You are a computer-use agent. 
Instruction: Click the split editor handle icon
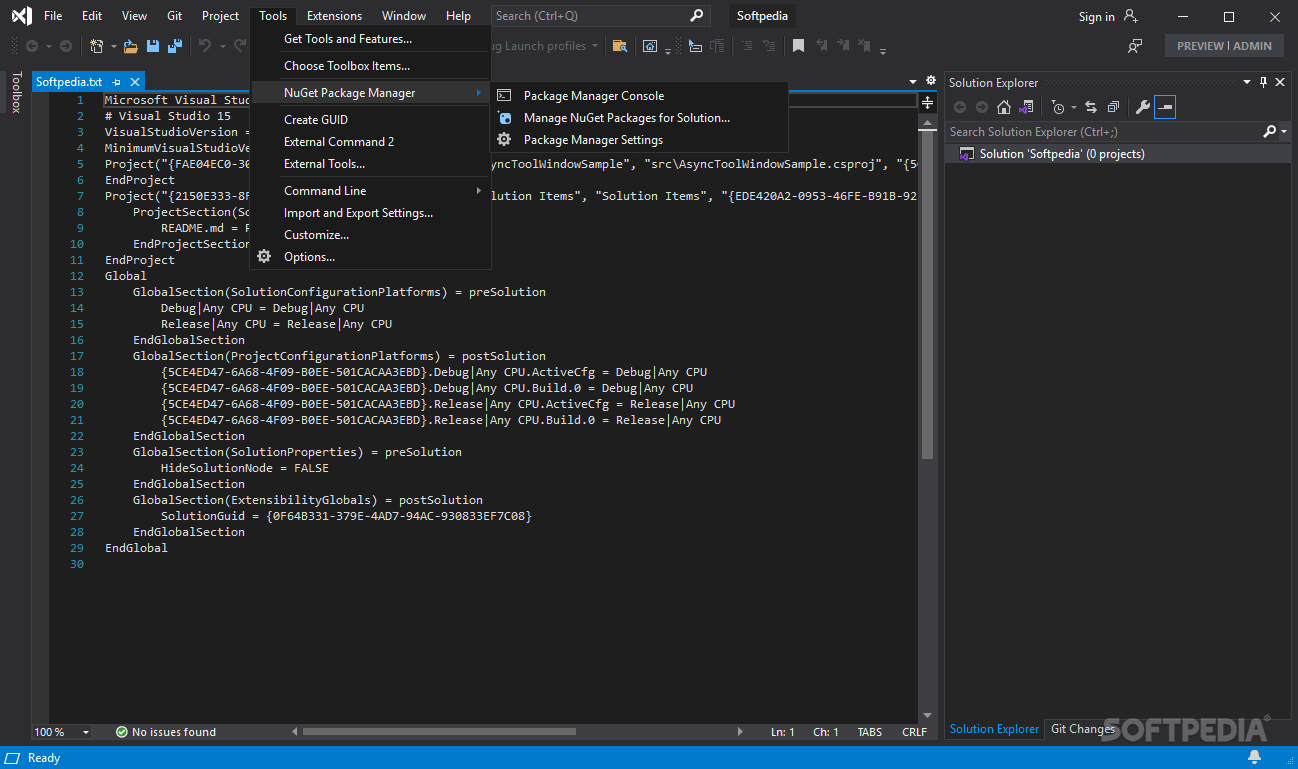coord(927,101)
